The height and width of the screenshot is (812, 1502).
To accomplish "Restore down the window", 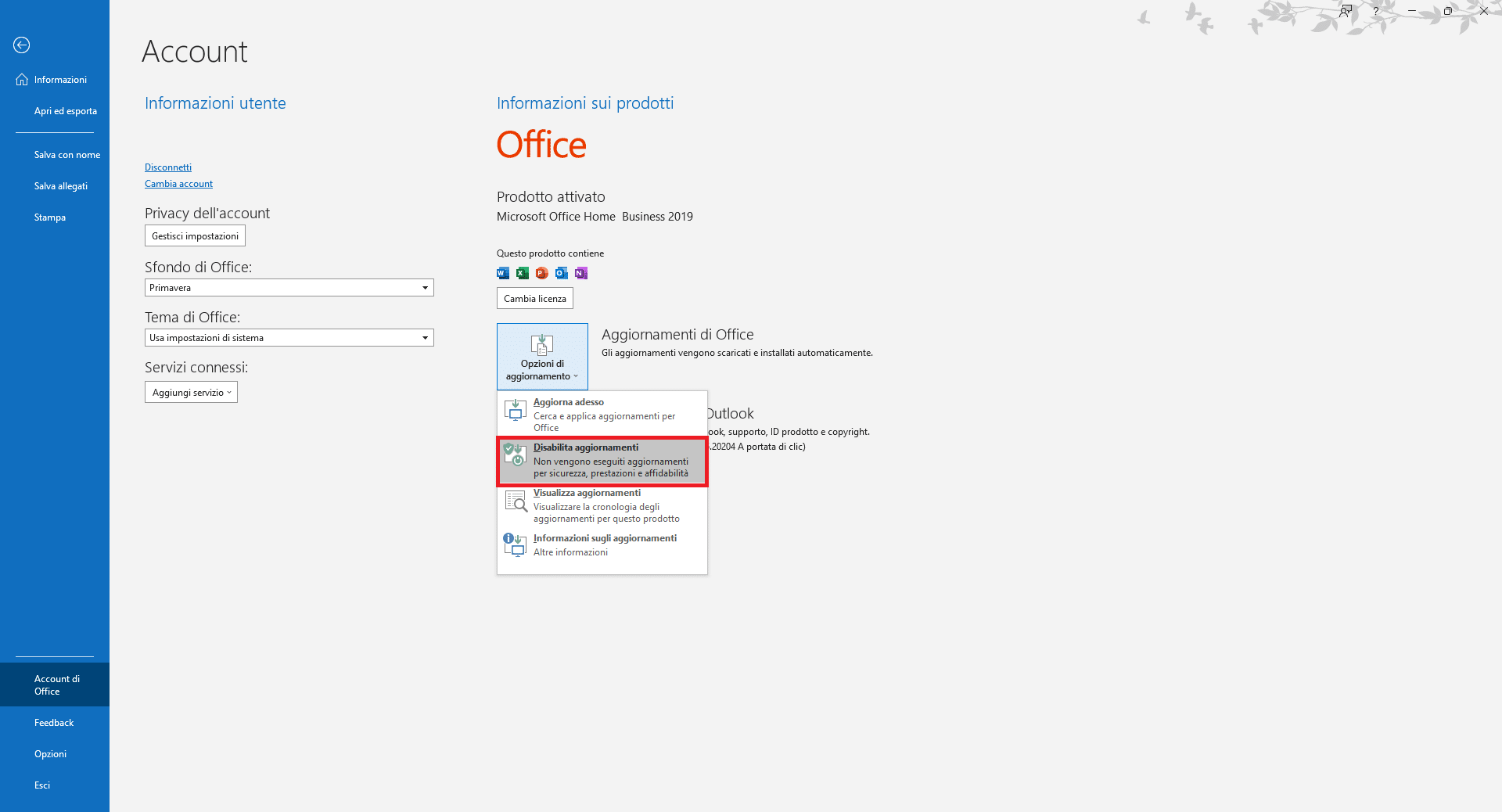I will pyautogui.click(x=1448, y=11).
